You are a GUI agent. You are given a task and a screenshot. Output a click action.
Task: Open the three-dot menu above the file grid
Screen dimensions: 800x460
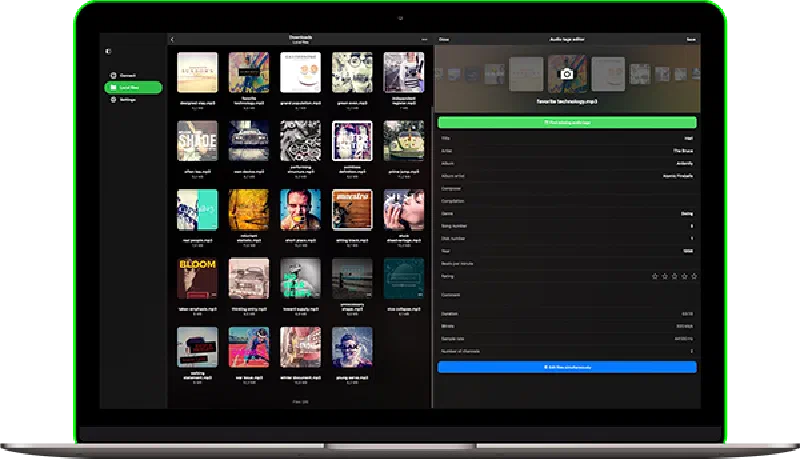coord(424,39)
